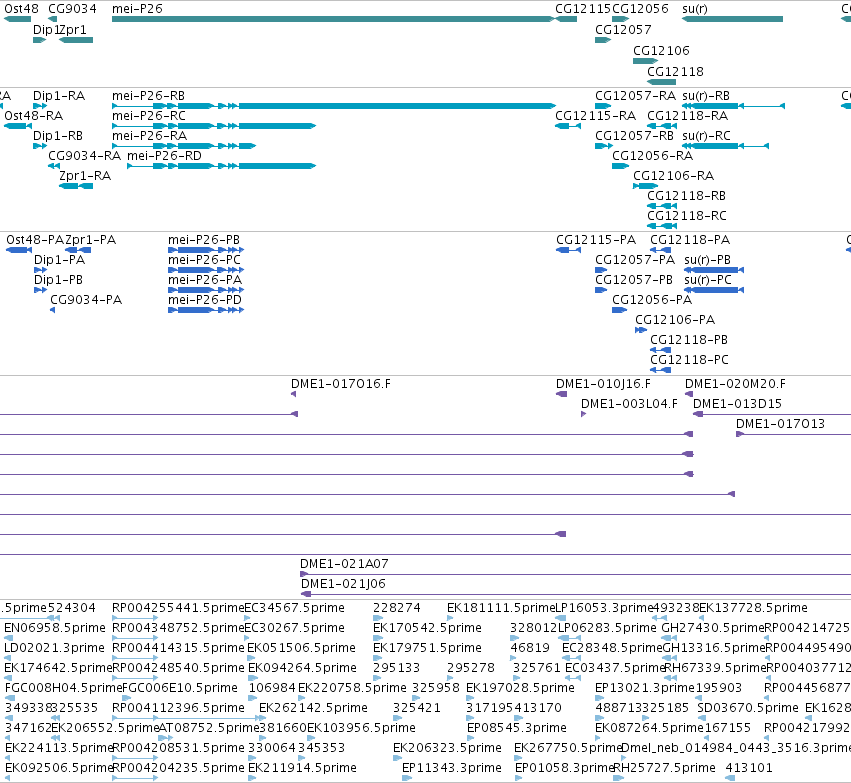Select the CG12106 gene label
The width and height of the screenshot is (851, 783).
pyautogui.click(x=661, y=51)
